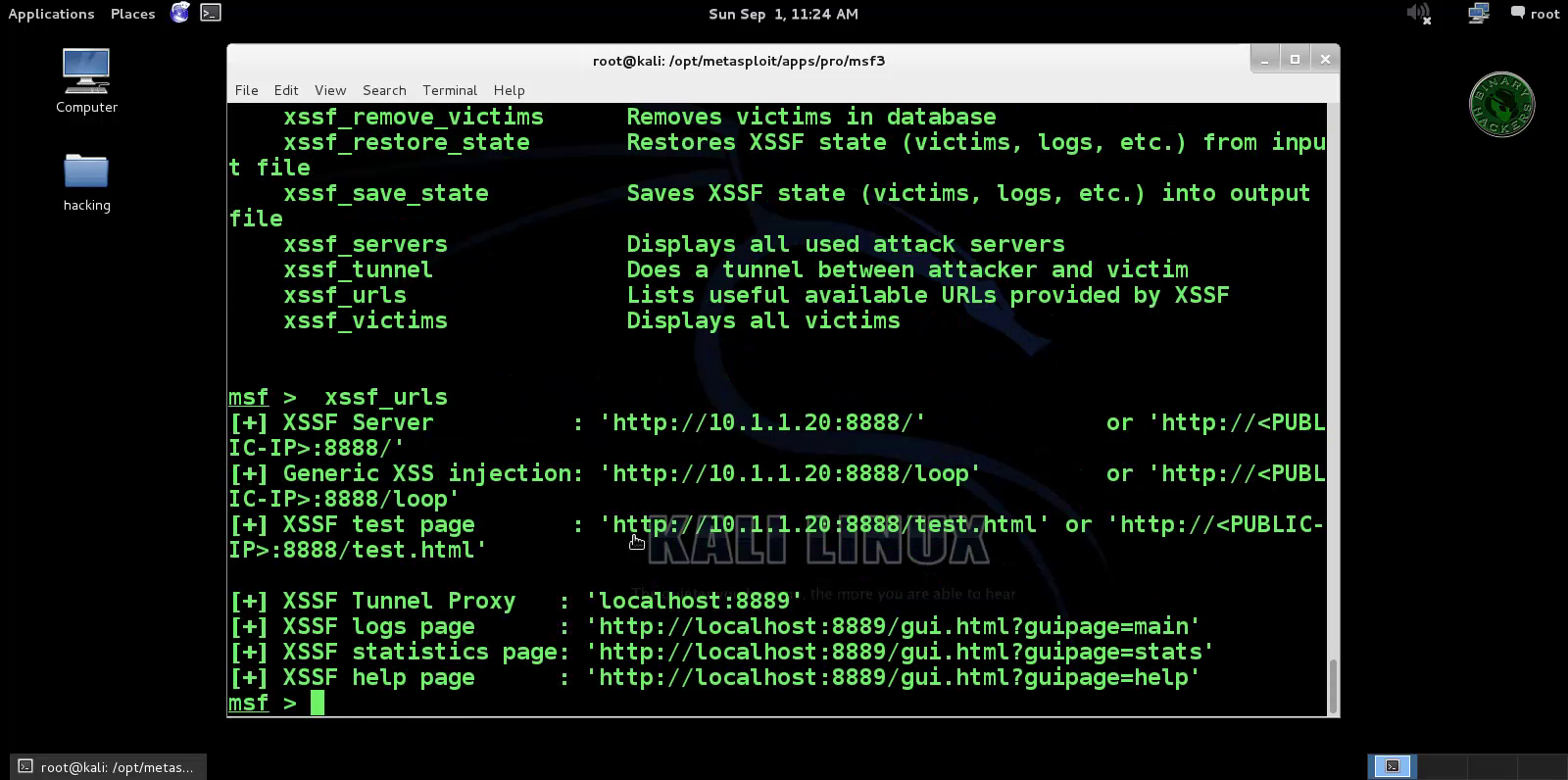
Task: Click the last msf prompt cursor
Action: 318,704
